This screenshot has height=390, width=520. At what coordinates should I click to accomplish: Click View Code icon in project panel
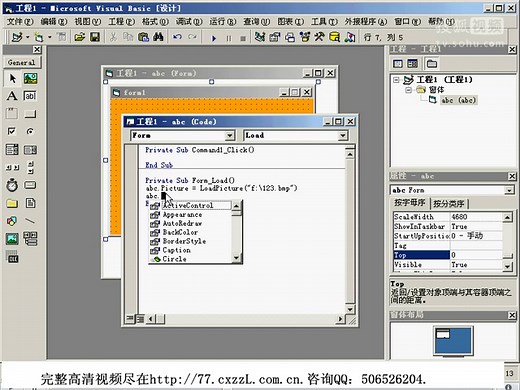coord(398,63)
